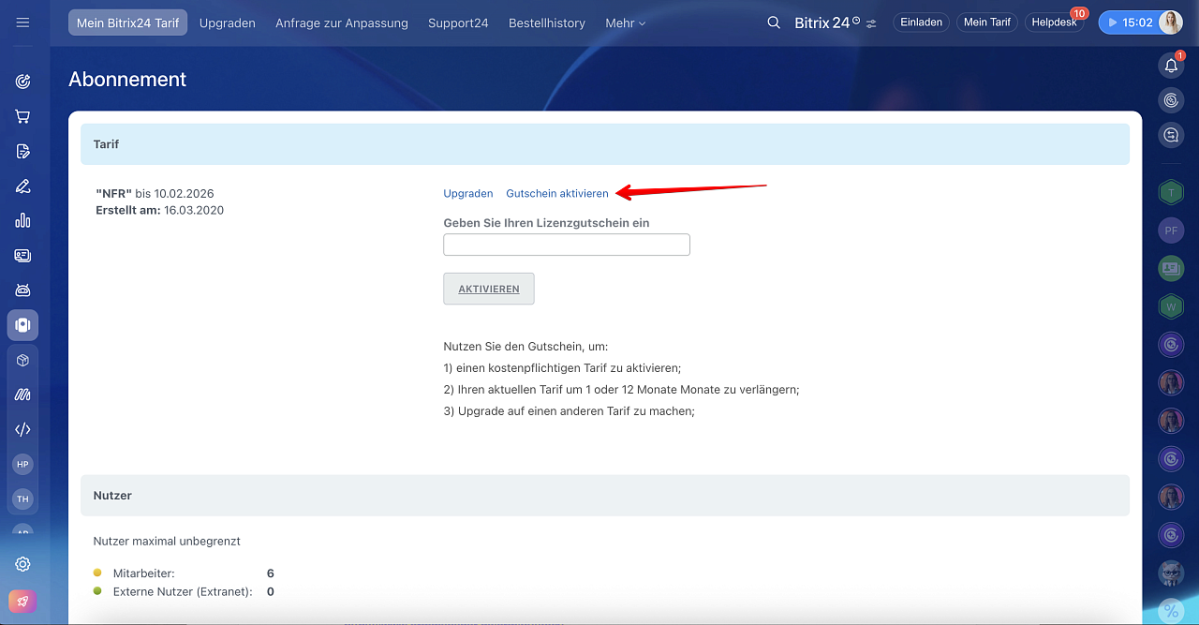Open the Gutschein aktivieren link
Viewport: 1199px width, 625px height.
(557, 193)
